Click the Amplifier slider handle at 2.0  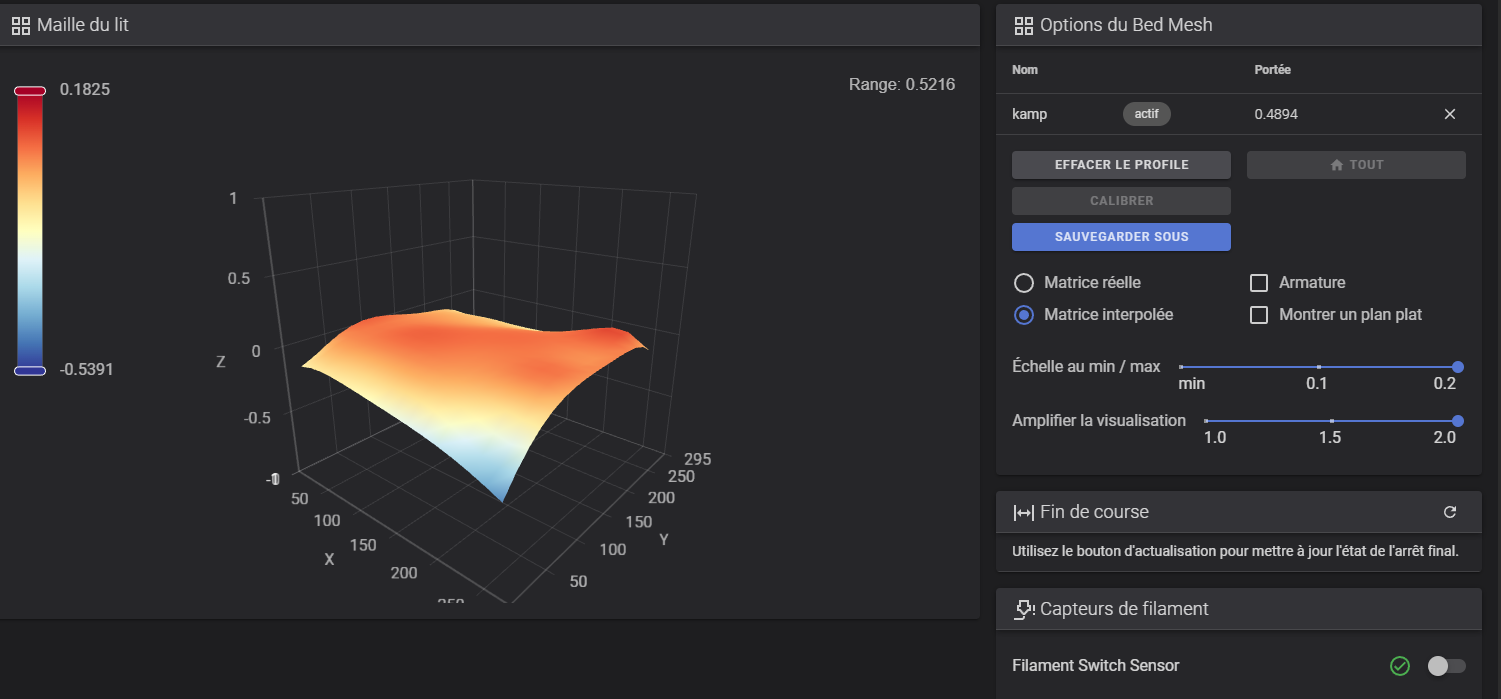click(1458, 421)
